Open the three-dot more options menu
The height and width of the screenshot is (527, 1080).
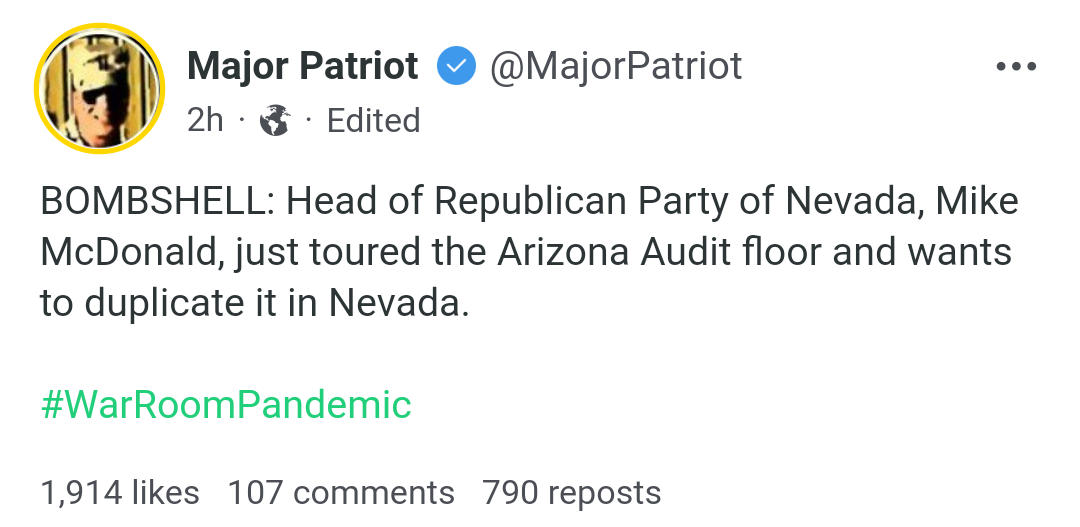[x=1017, y=67]
